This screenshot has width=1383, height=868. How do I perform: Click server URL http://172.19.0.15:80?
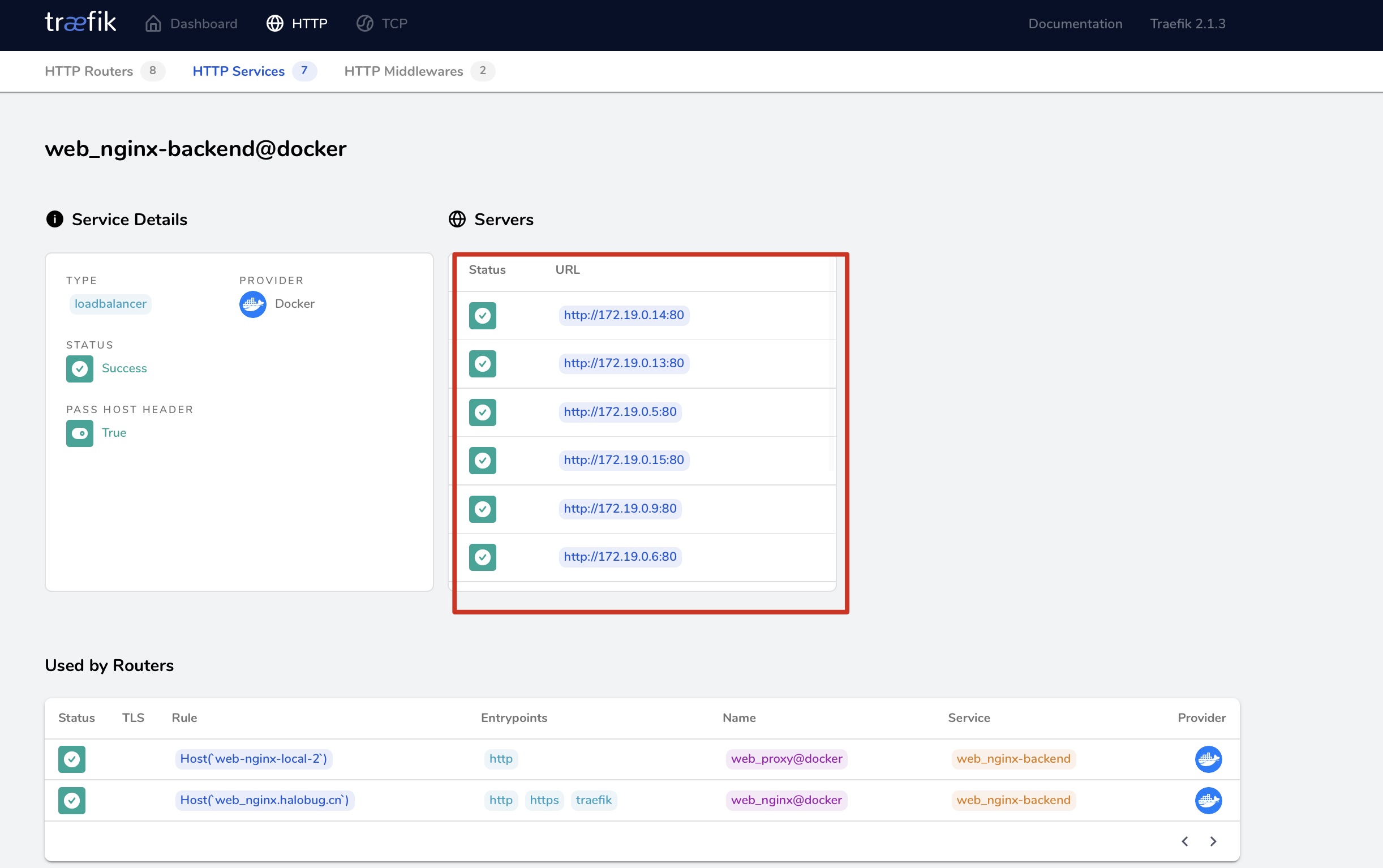pos(624,461)
